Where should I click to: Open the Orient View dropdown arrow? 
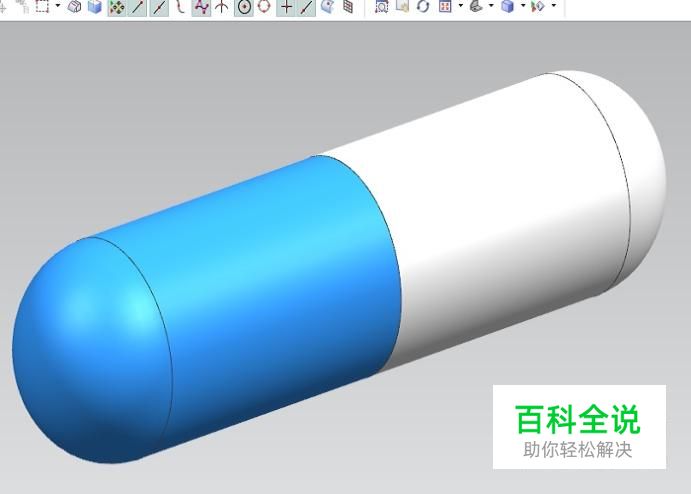[x=461, y=6]
